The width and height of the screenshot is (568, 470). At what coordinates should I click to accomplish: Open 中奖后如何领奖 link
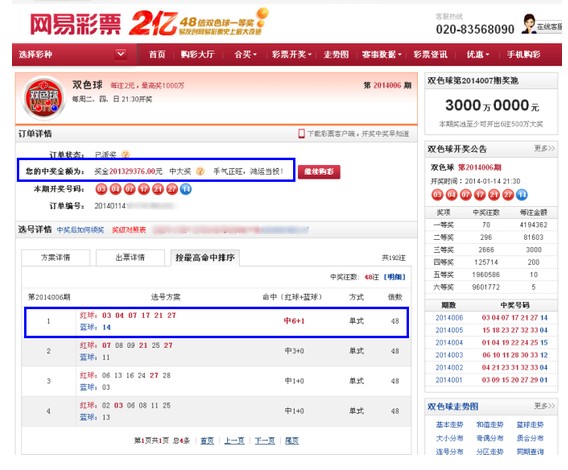point(80,230)
